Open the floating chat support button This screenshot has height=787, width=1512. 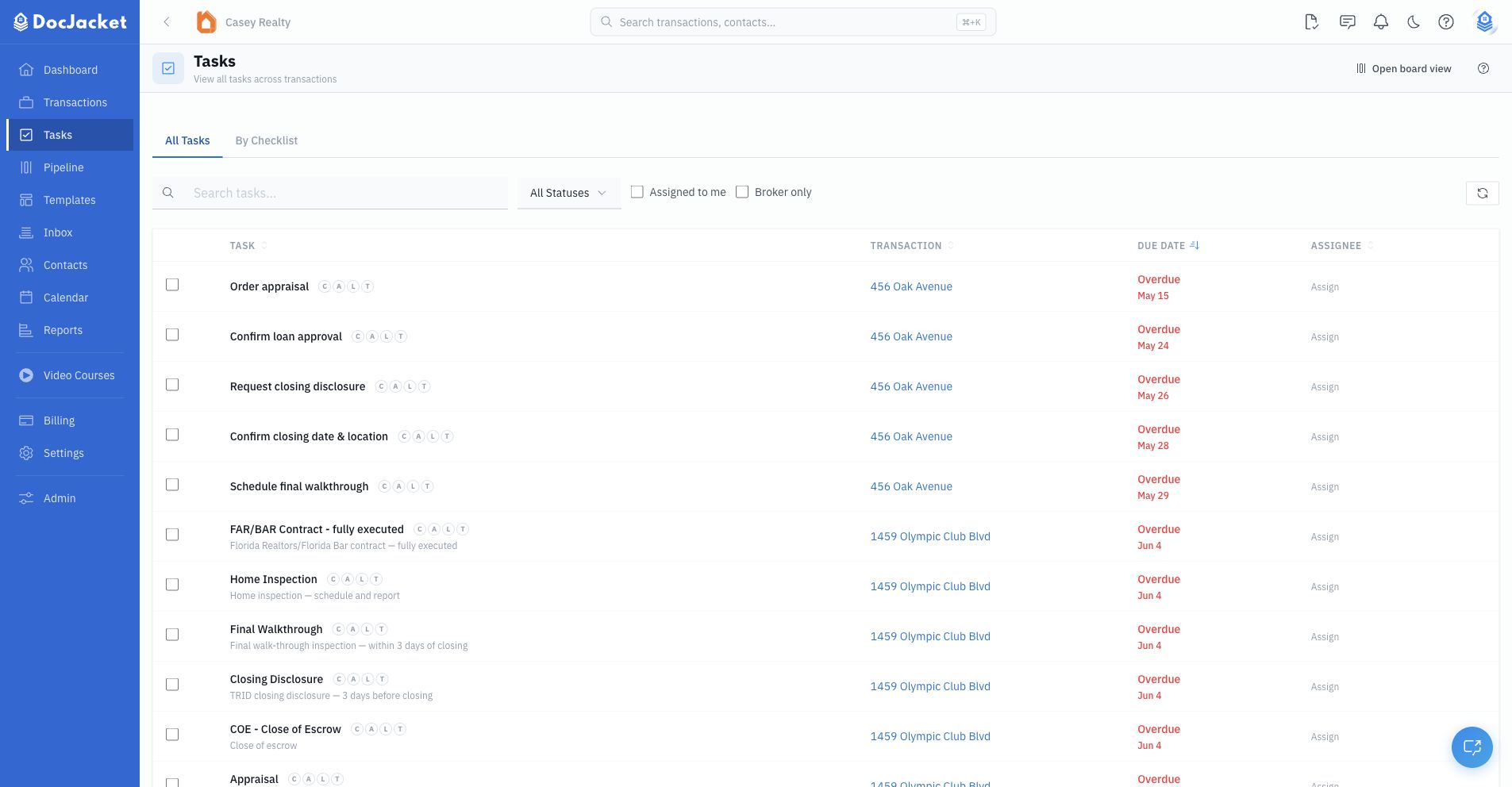(x=1472, y=747)
